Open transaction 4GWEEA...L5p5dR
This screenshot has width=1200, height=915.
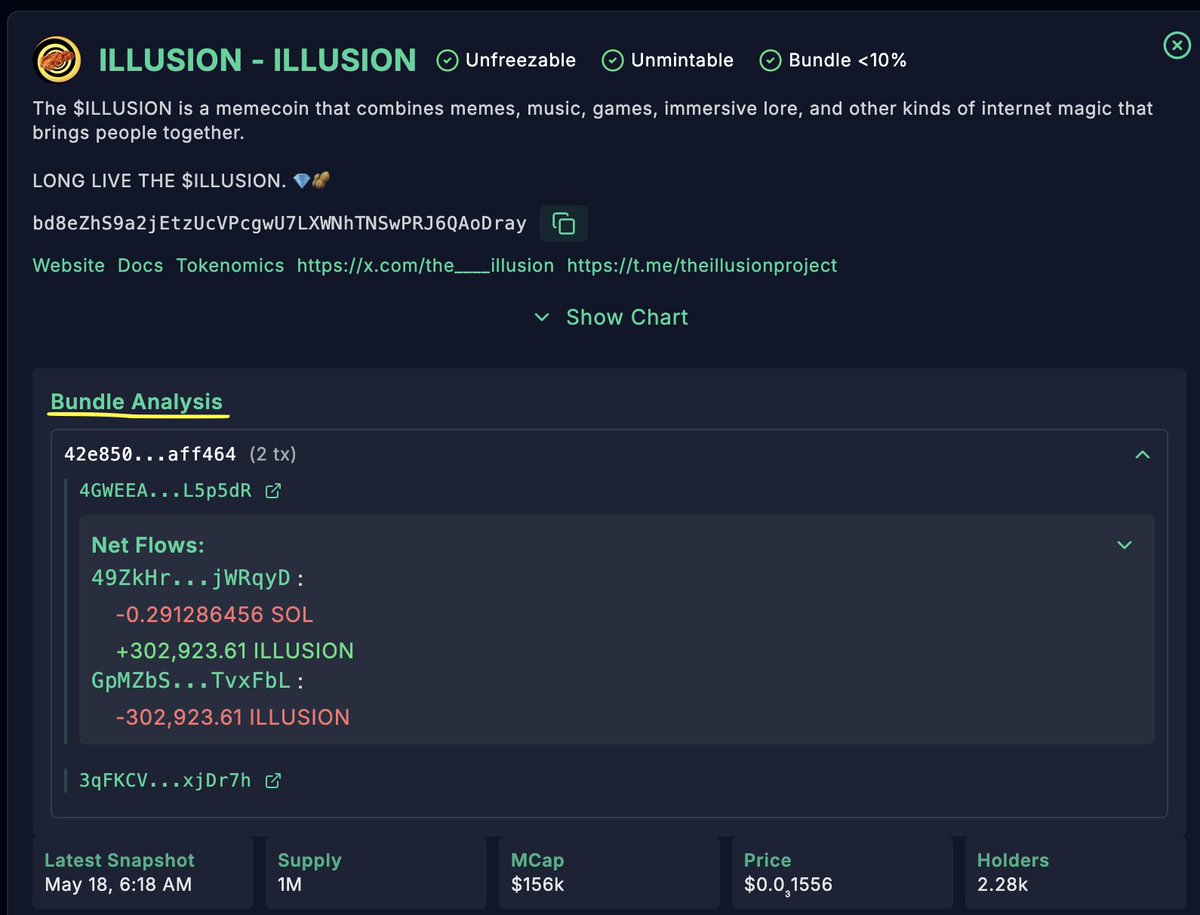(166, 491)
